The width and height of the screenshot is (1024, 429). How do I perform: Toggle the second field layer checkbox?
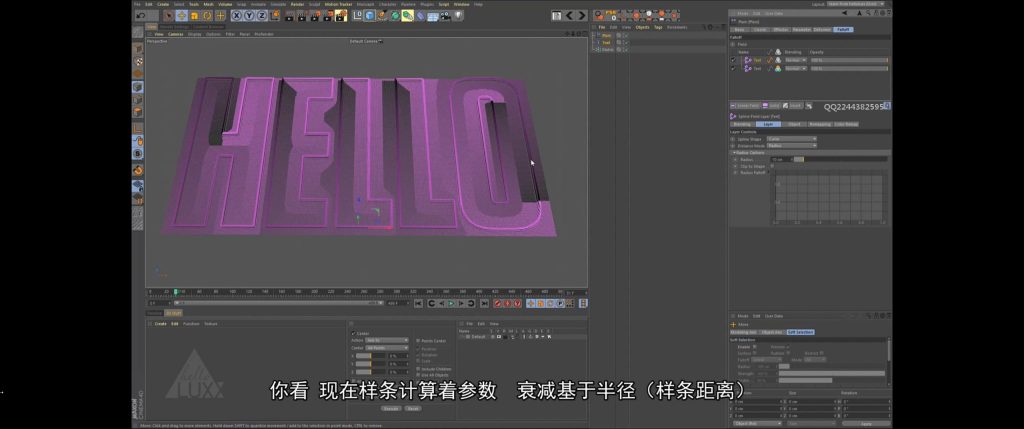point(732,69)
